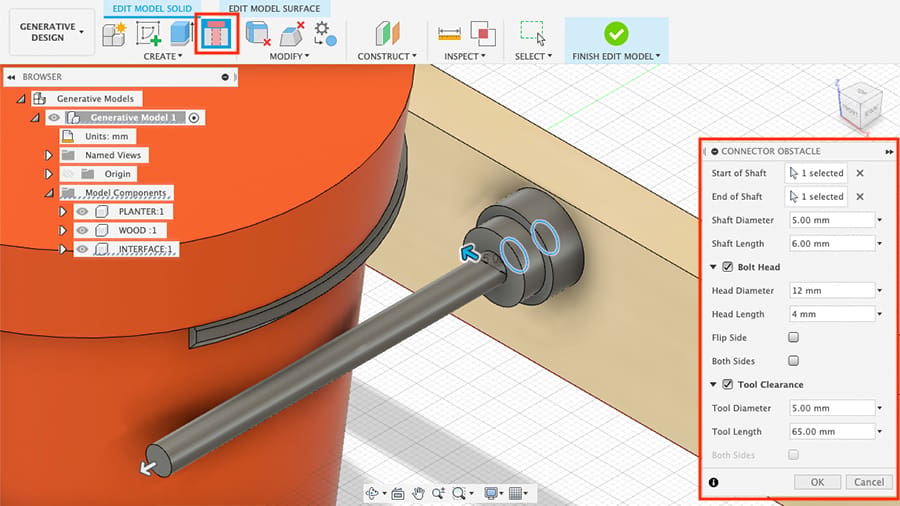The width and height of the screenshot is (900, 506).
Task: Hide the INTERFACE:1 component
Action: click(82, 249)
